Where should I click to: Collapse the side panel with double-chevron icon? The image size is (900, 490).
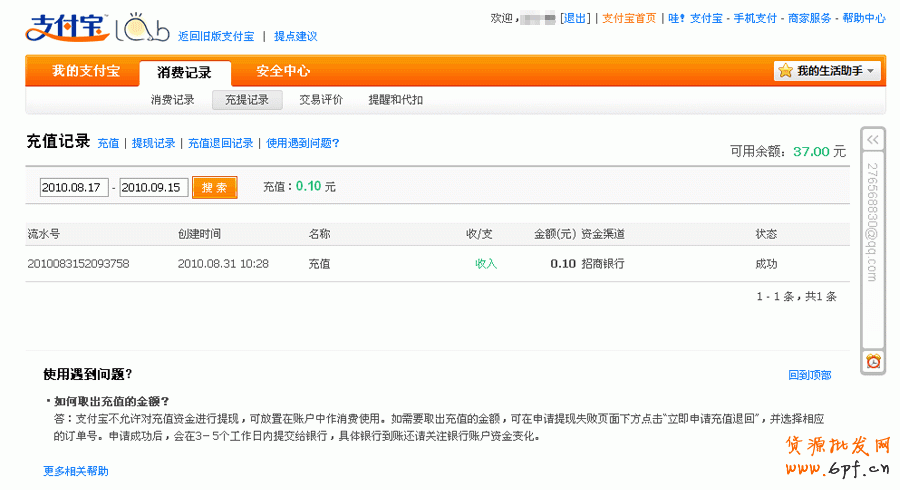click(x=872, y=139)
